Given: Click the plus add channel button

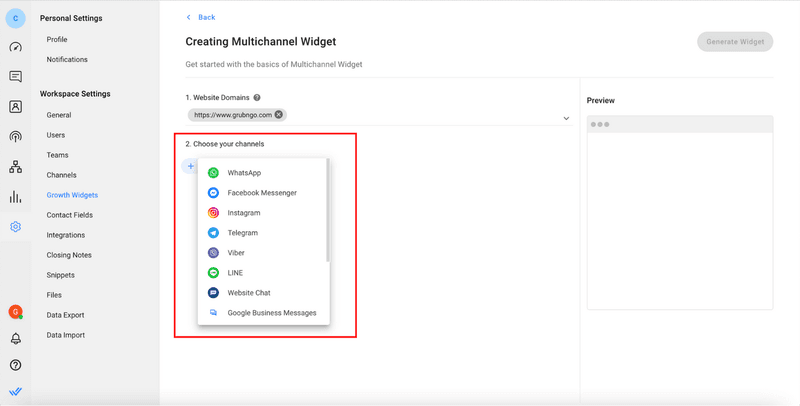Looking at the screenshot, I should click(190, 166).
